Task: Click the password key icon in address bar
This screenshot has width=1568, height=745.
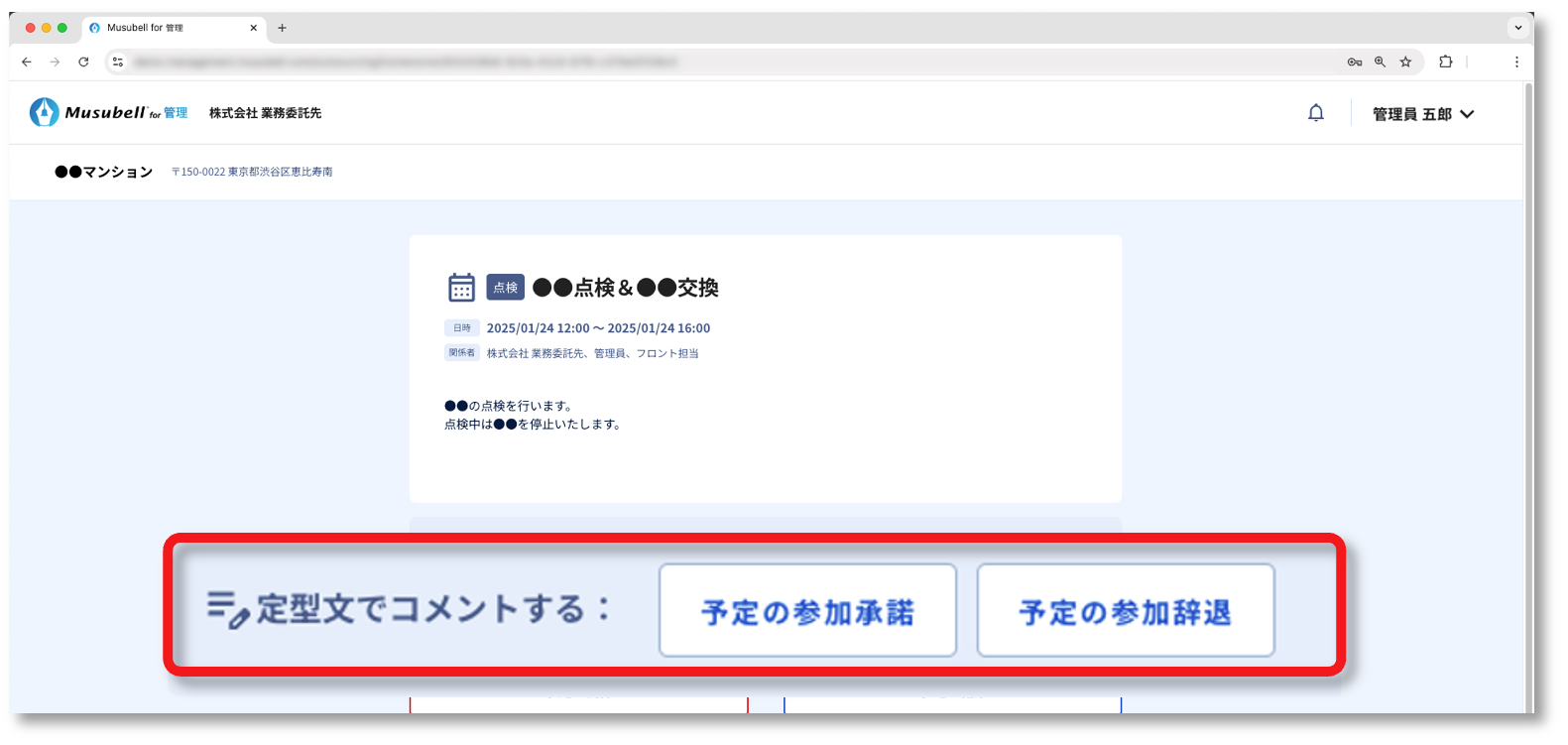Action: click(x=1354, y=62)
